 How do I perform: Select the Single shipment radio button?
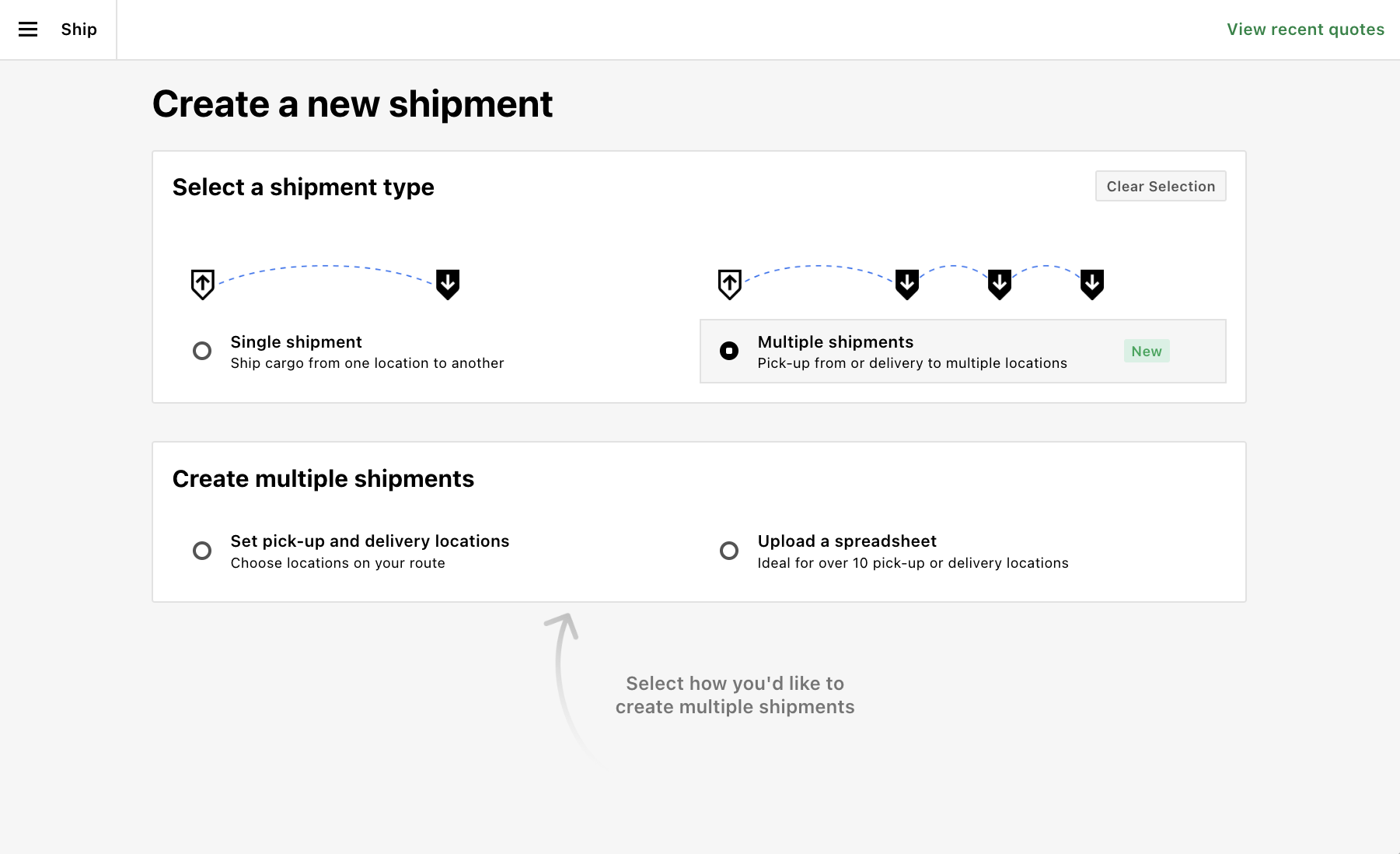point(202,351)
